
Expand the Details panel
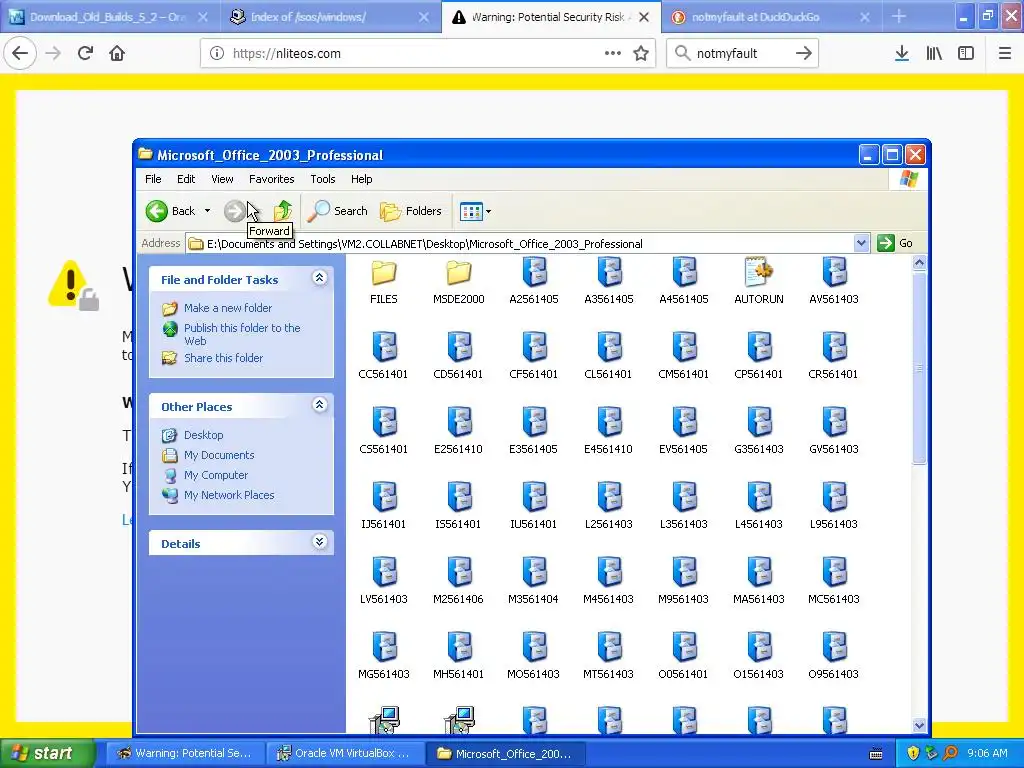319,542
